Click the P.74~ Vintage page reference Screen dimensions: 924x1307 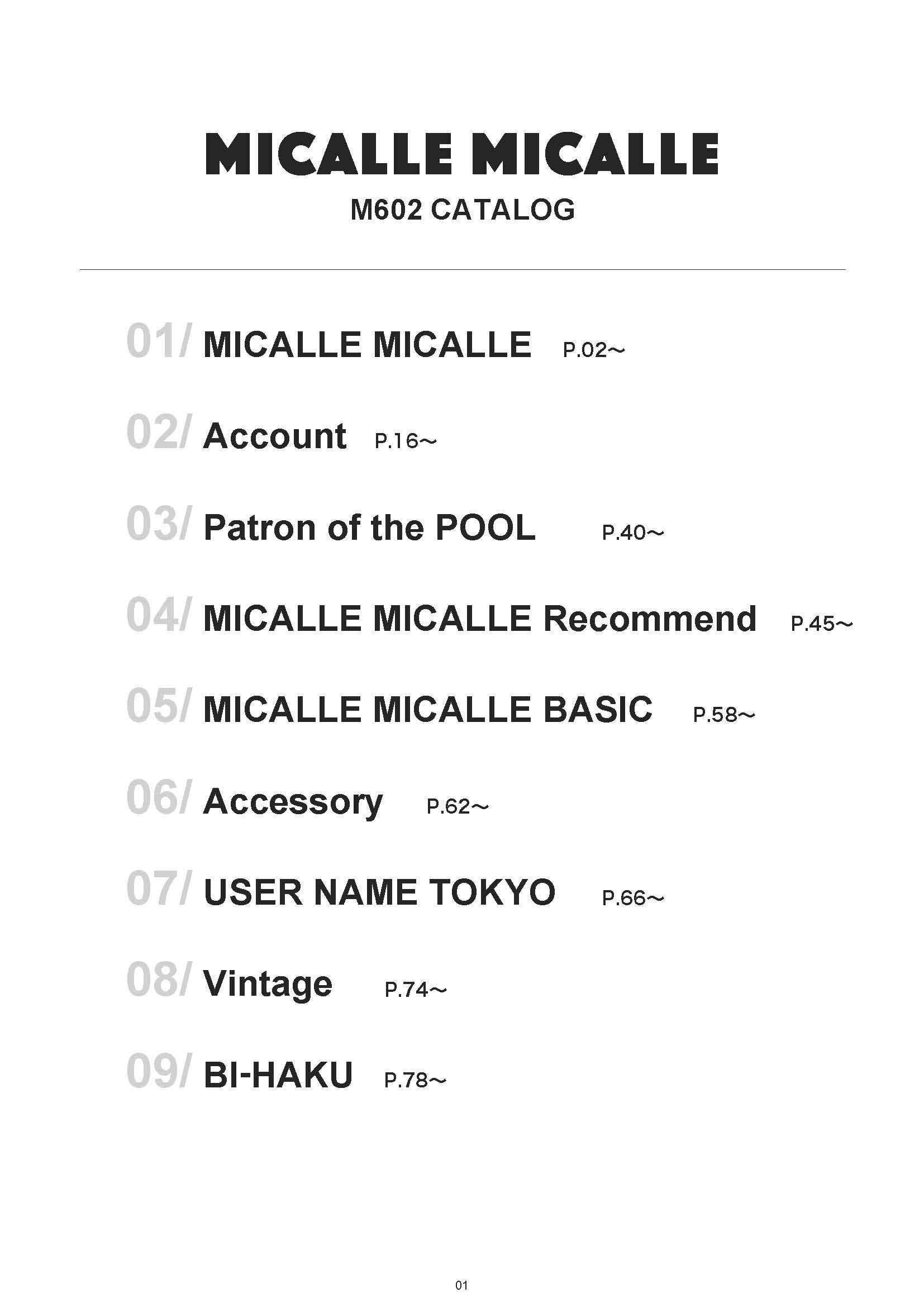[x=415, y=990]
